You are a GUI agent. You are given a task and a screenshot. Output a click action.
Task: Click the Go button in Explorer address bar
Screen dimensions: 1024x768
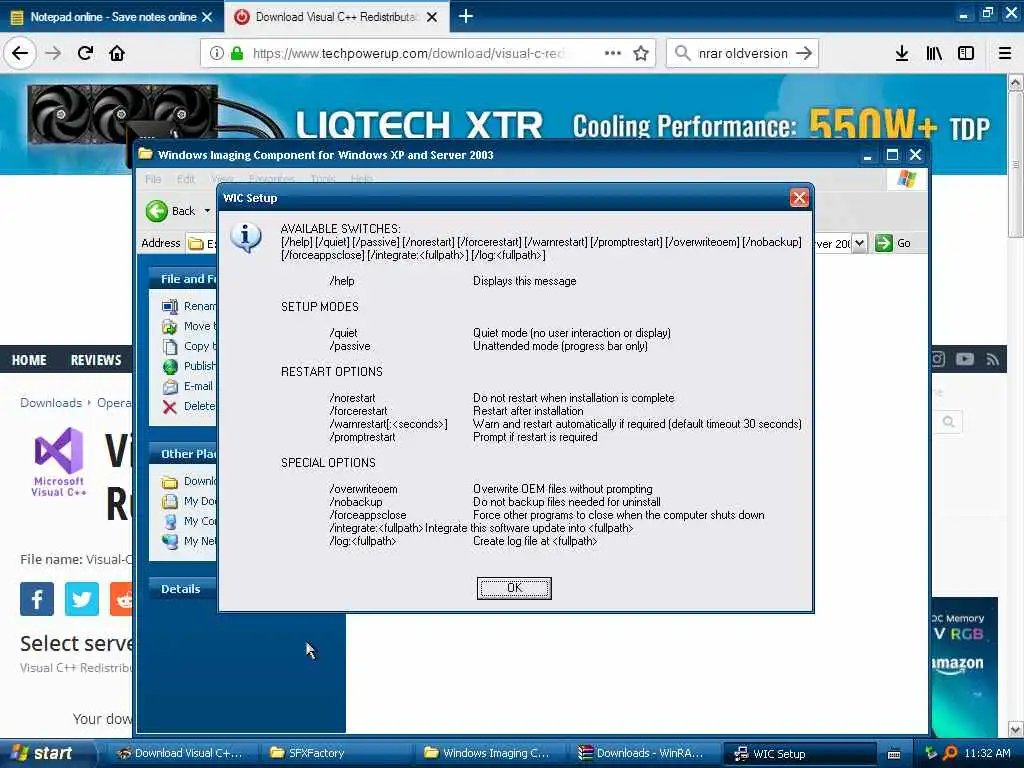893,243
